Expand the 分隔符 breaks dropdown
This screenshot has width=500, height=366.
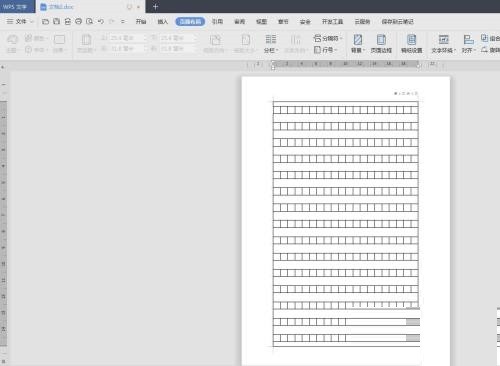point(328,38)
